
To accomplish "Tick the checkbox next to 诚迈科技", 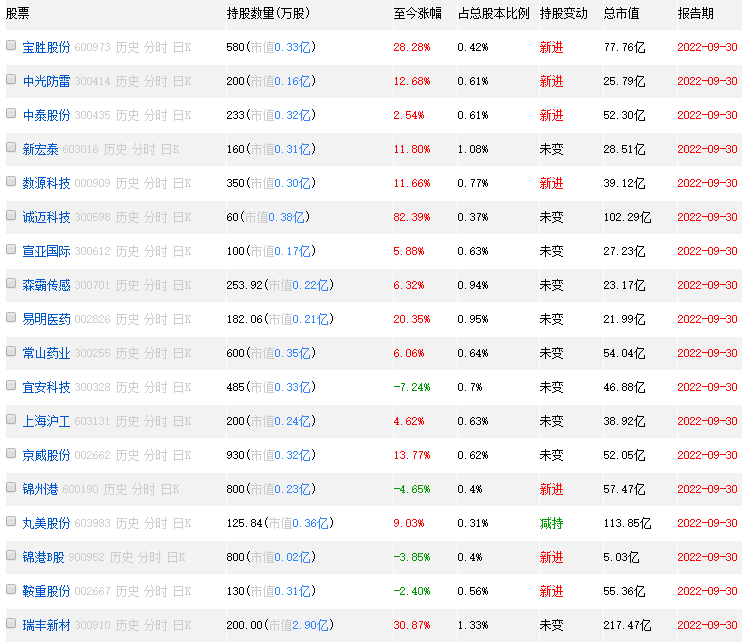I will (x=11, y=215).
